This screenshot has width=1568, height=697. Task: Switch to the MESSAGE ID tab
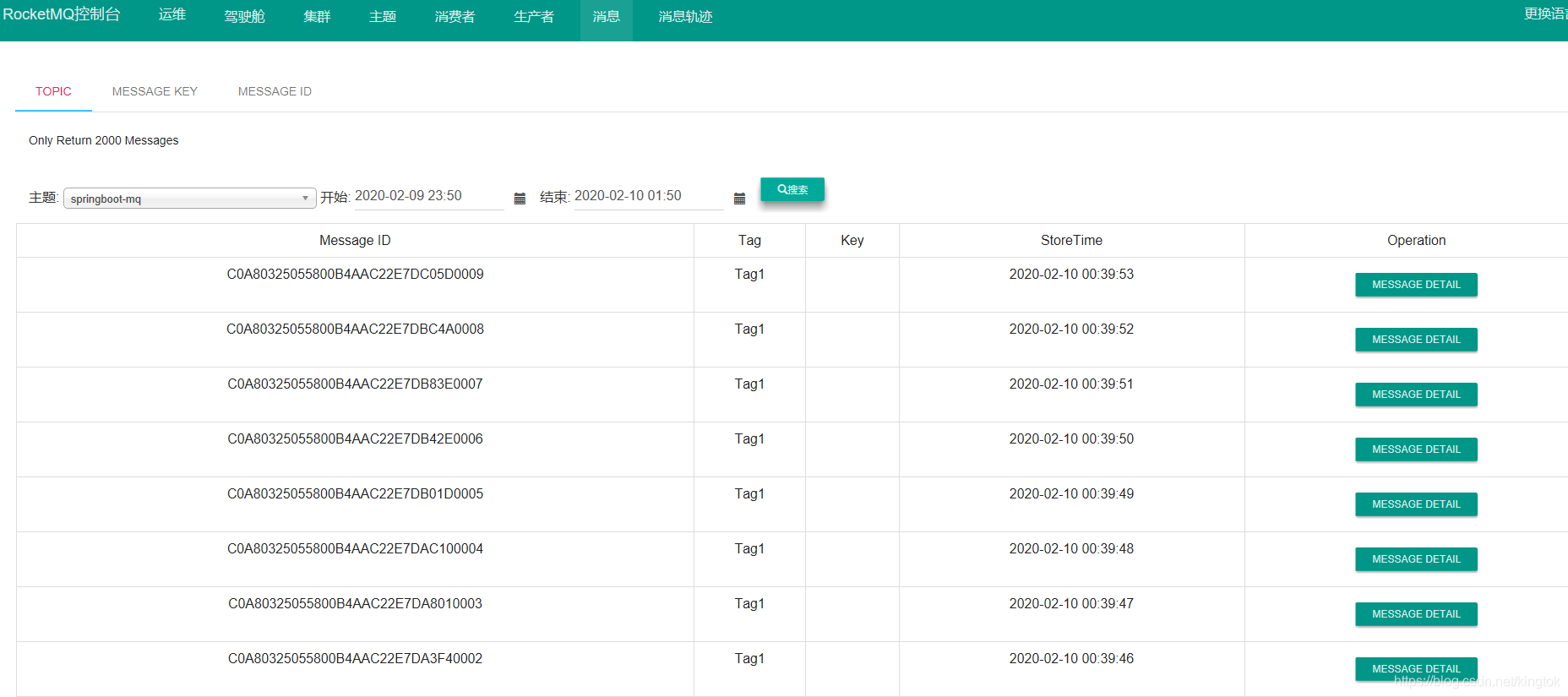(x=275, y=91)
